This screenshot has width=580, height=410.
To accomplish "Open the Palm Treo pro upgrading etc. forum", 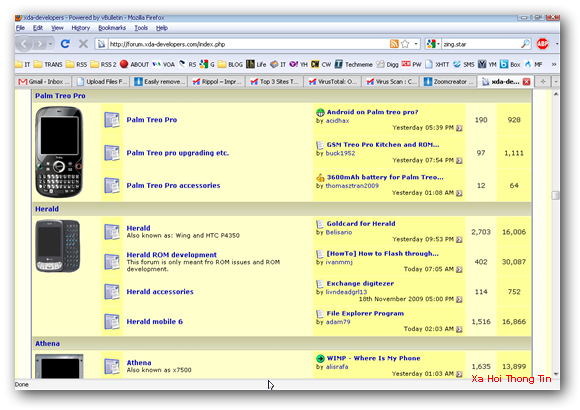I will pyautogui.click(x=178, y=153).
